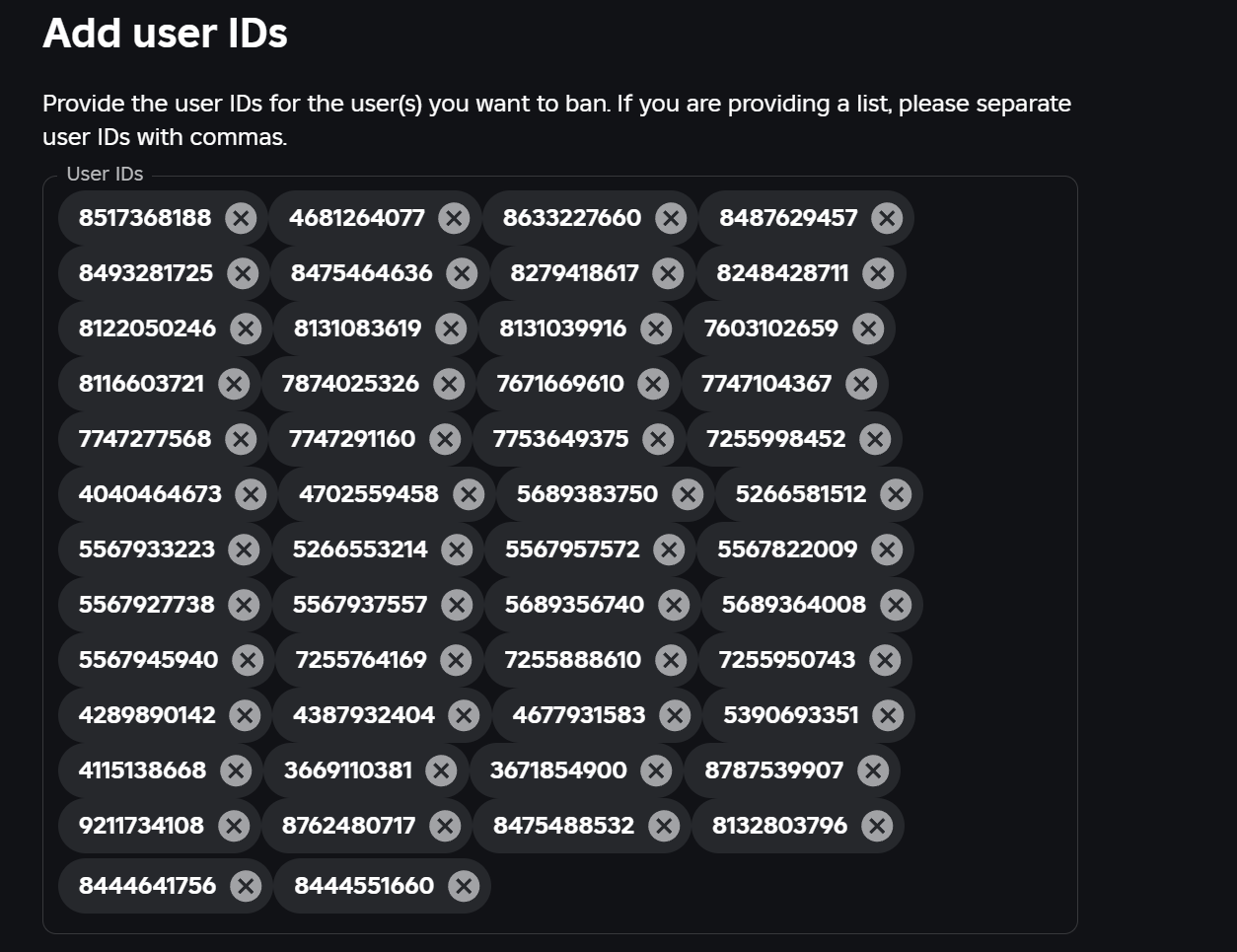Remove the 7255998452 ID tag
This screenshot has height=952, width=1237.
coord(875,439)
